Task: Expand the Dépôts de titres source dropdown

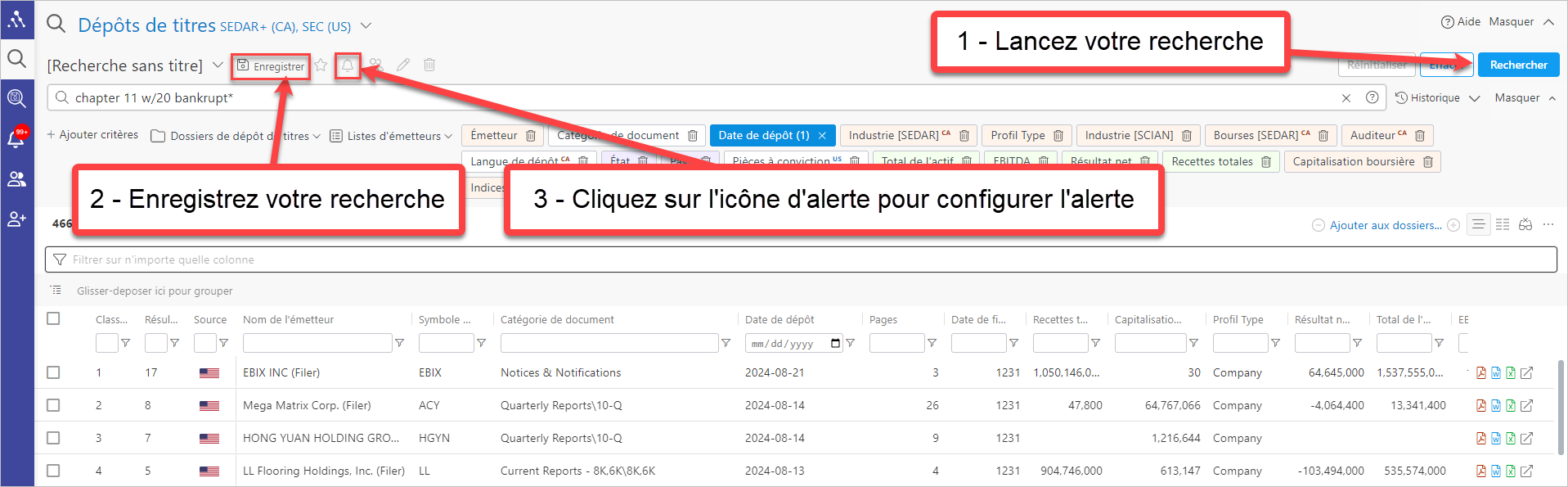Action: click(366, 25)
